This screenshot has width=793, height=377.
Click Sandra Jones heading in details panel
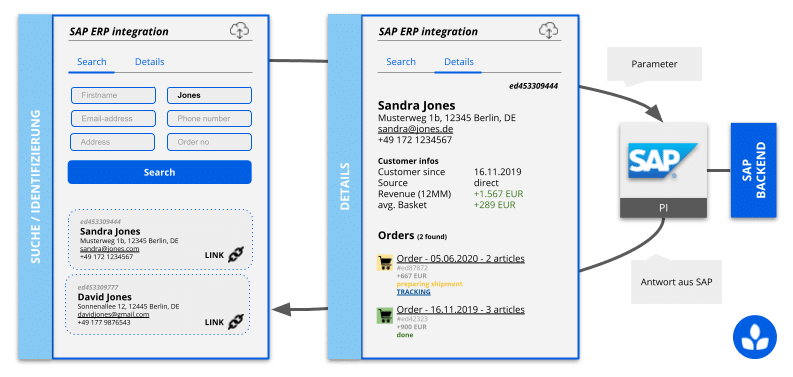pyautogui.click(x=417, y=106)
